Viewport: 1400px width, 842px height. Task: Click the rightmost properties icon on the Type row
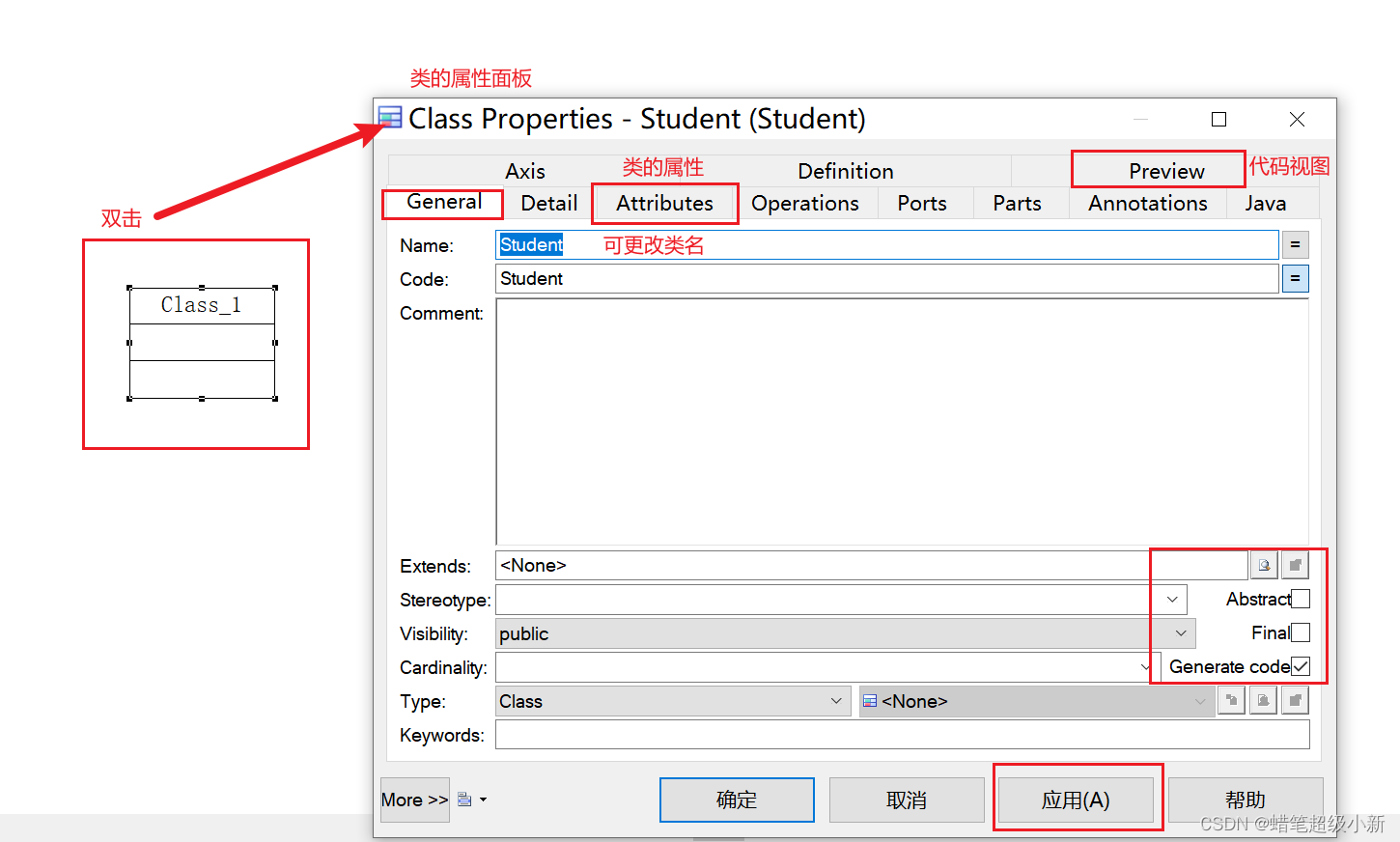click(x=1294, y=701)
